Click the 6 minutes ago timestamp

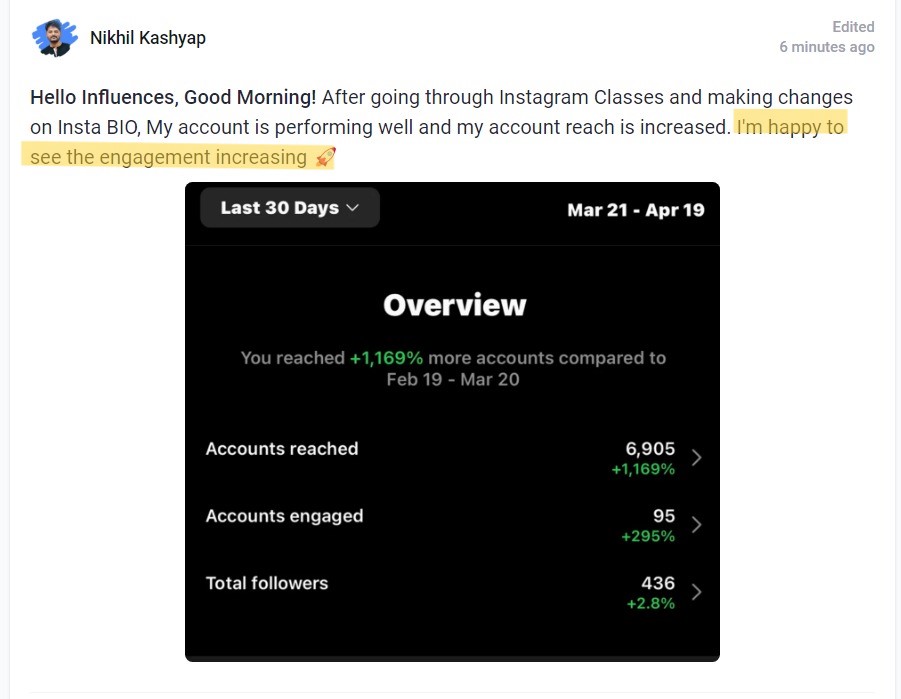coord(827,47)
